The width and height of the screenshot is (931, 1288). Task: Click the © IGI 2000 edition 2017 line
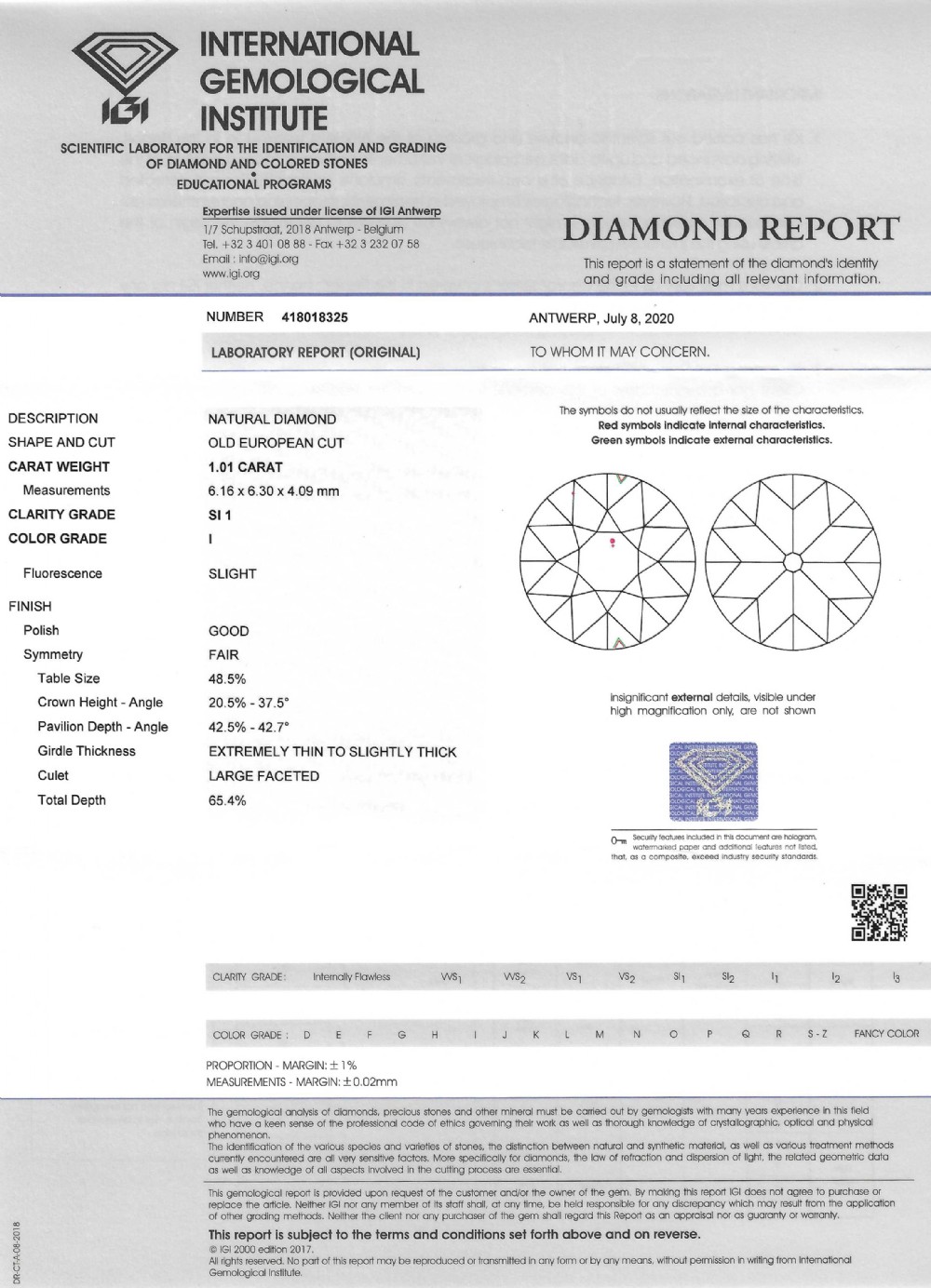pyautogui.click(x=261, y=1249)
